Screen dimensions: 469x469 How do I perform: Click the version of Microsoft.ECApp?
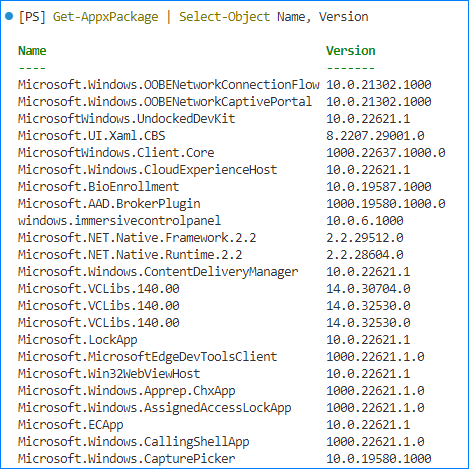point(368,425)
